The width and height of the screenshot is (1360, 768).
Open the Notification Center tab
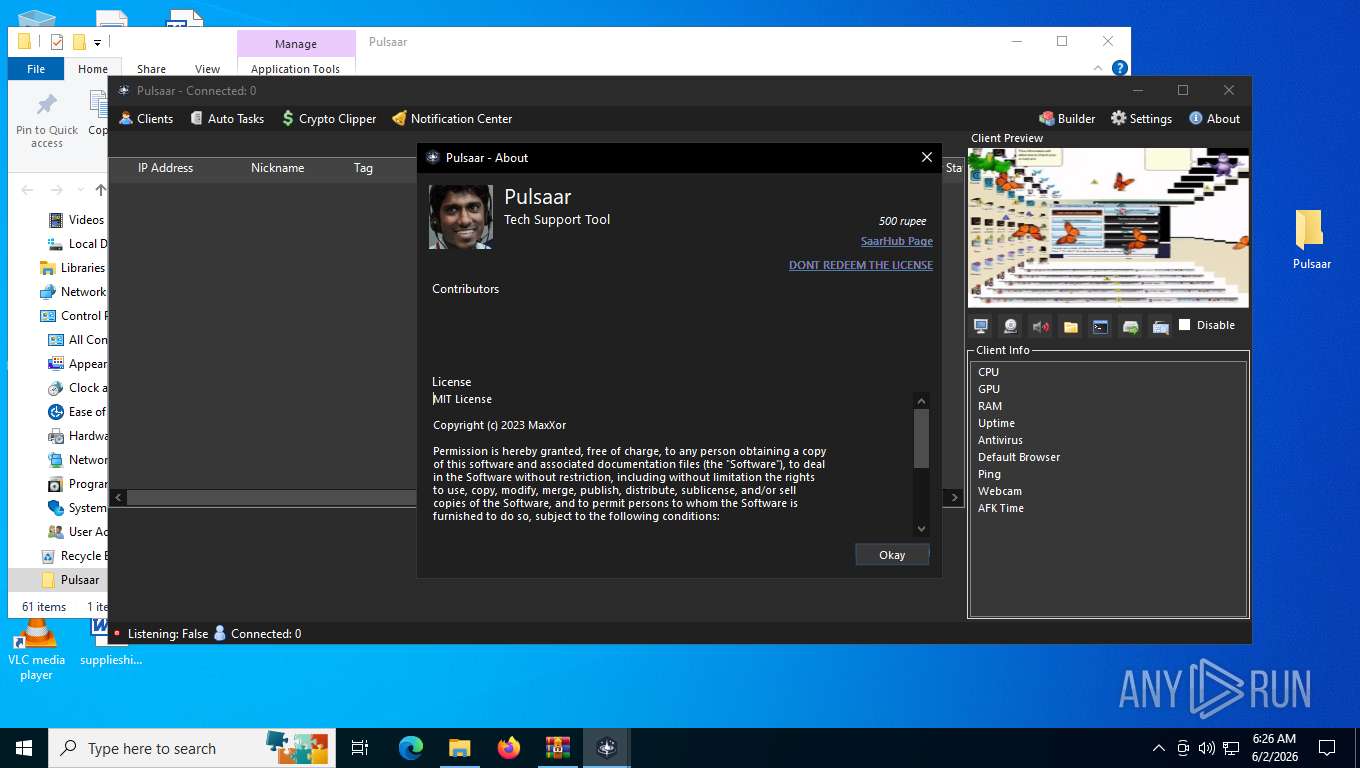[452, 118]
